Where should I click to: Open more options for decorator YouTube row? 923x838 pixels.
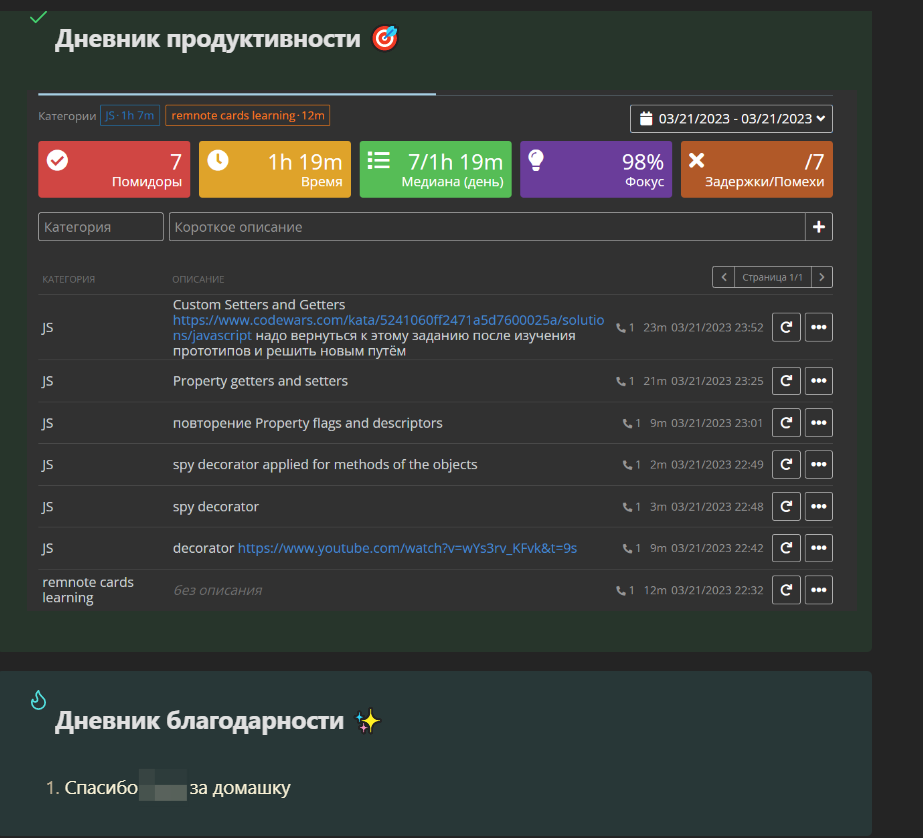pyautogui.click(x=818, y=548)
